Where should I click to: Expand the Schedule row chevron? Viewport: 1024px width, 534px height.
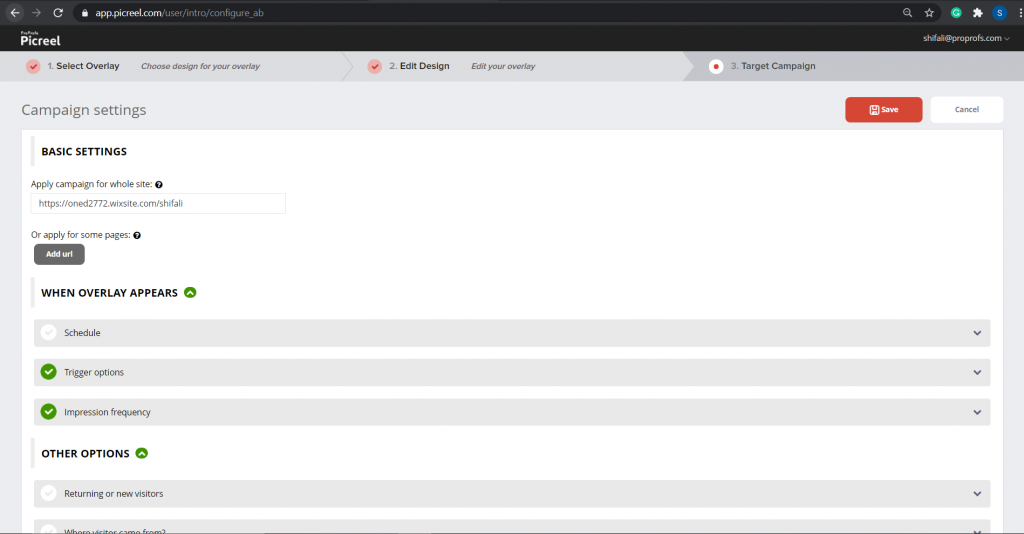(977, 333)
